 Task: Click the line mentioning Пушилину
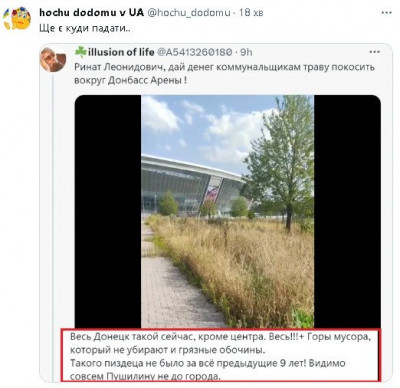point(145,377)
